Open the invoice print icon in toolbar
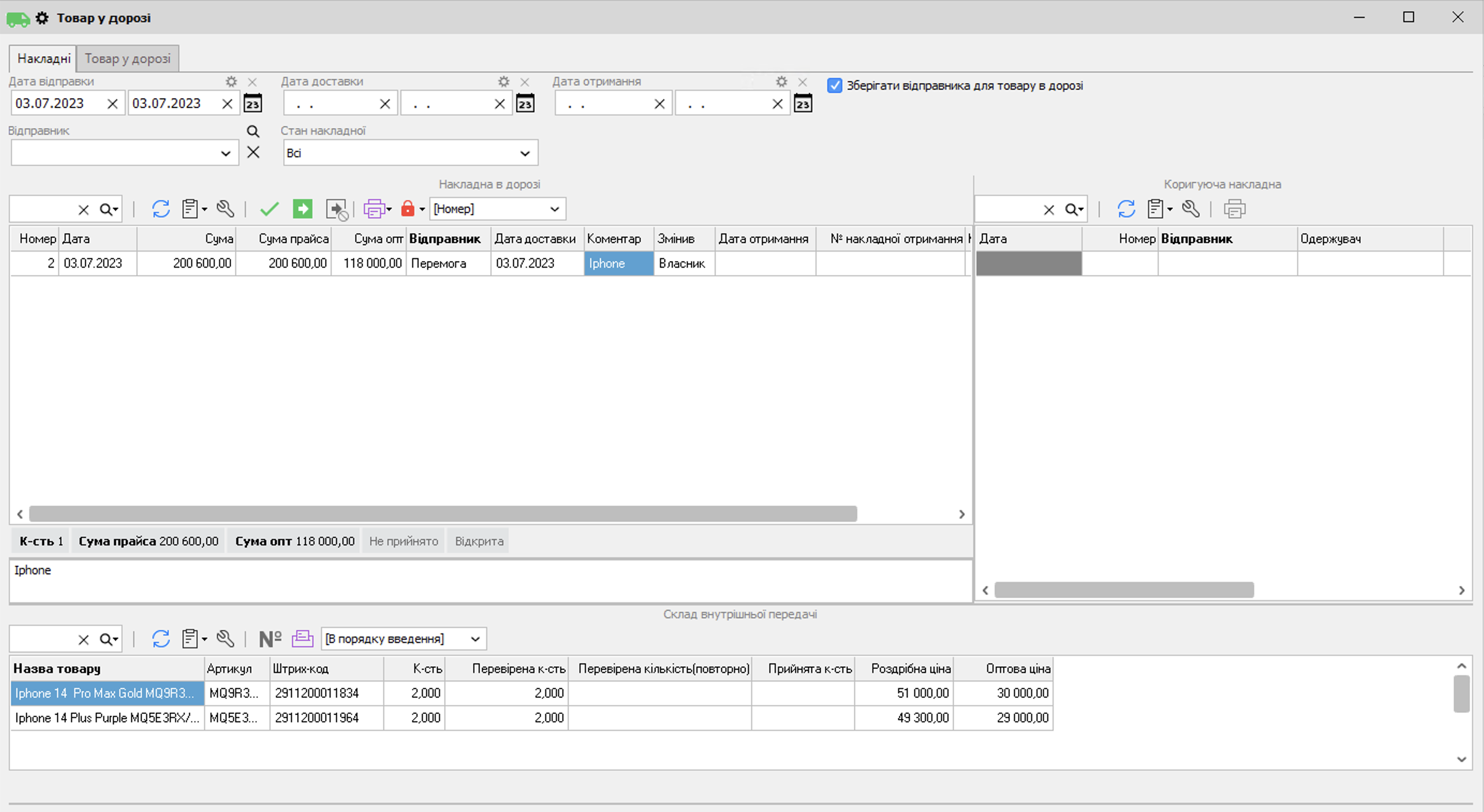1484x812 pixels. tap(374, 209)
